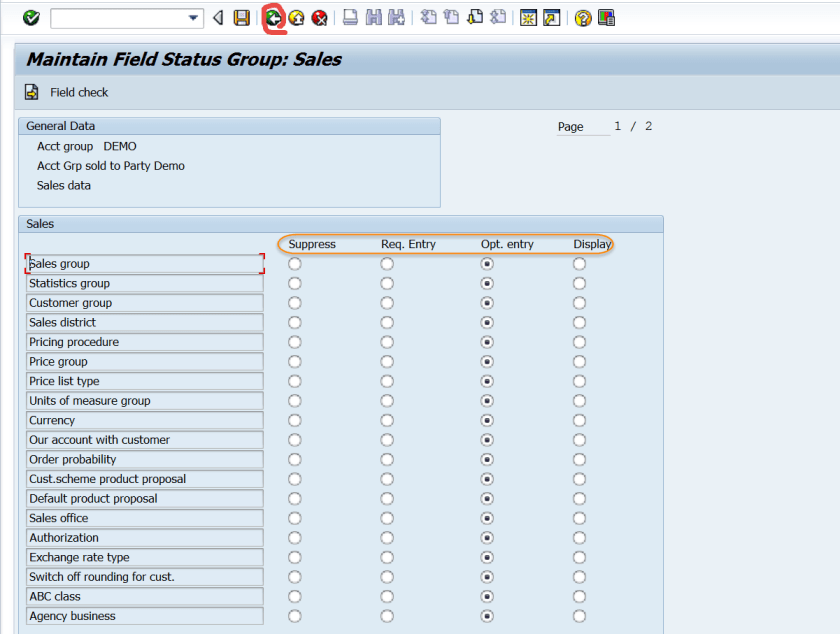Click the Req. Entry column header
Screen dimensions: 840x634
(x=408, y=244)
